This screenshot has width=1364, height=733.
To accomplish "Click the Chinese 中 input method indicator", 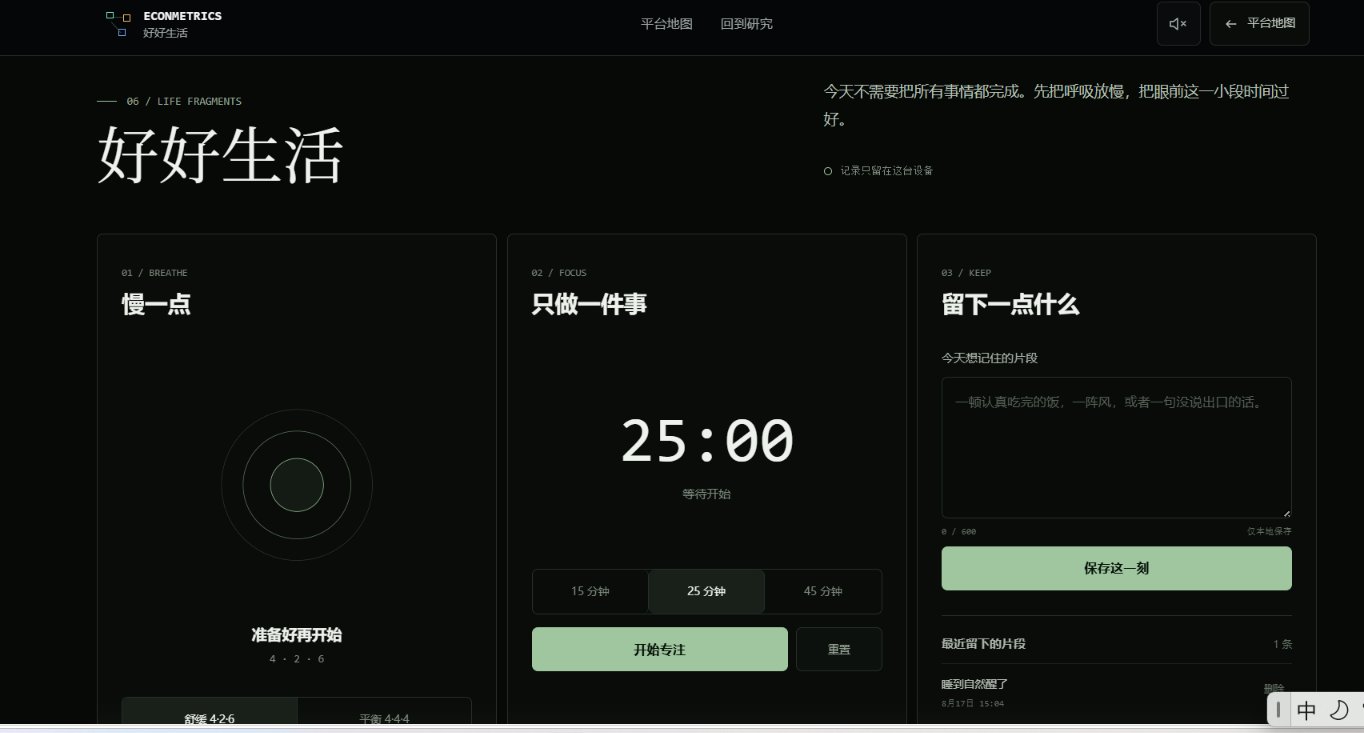I will pos(1306,710).
